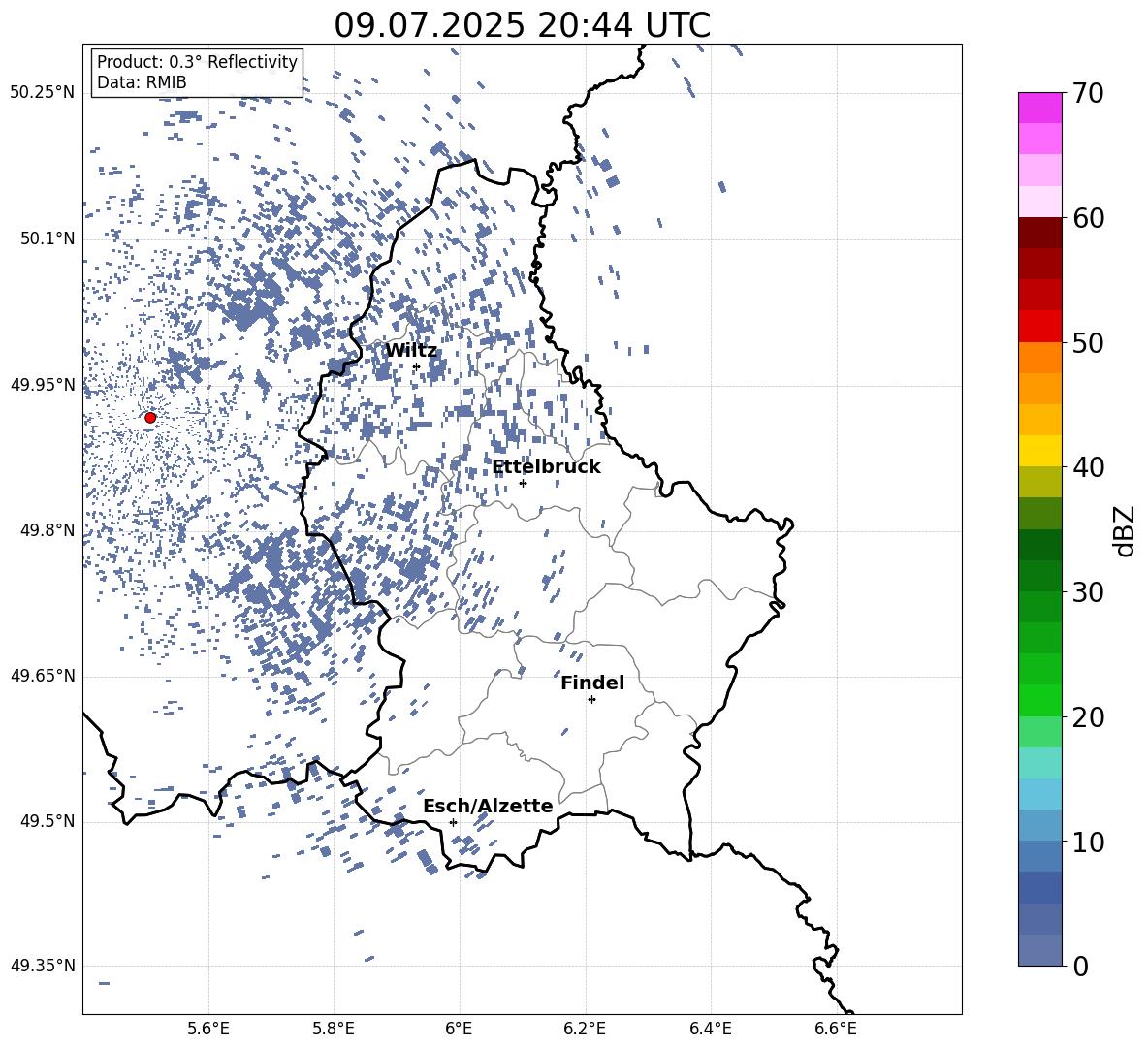
Task: Click the Esch/Alzette station cross marker
Action: click(x=453, y=822)
